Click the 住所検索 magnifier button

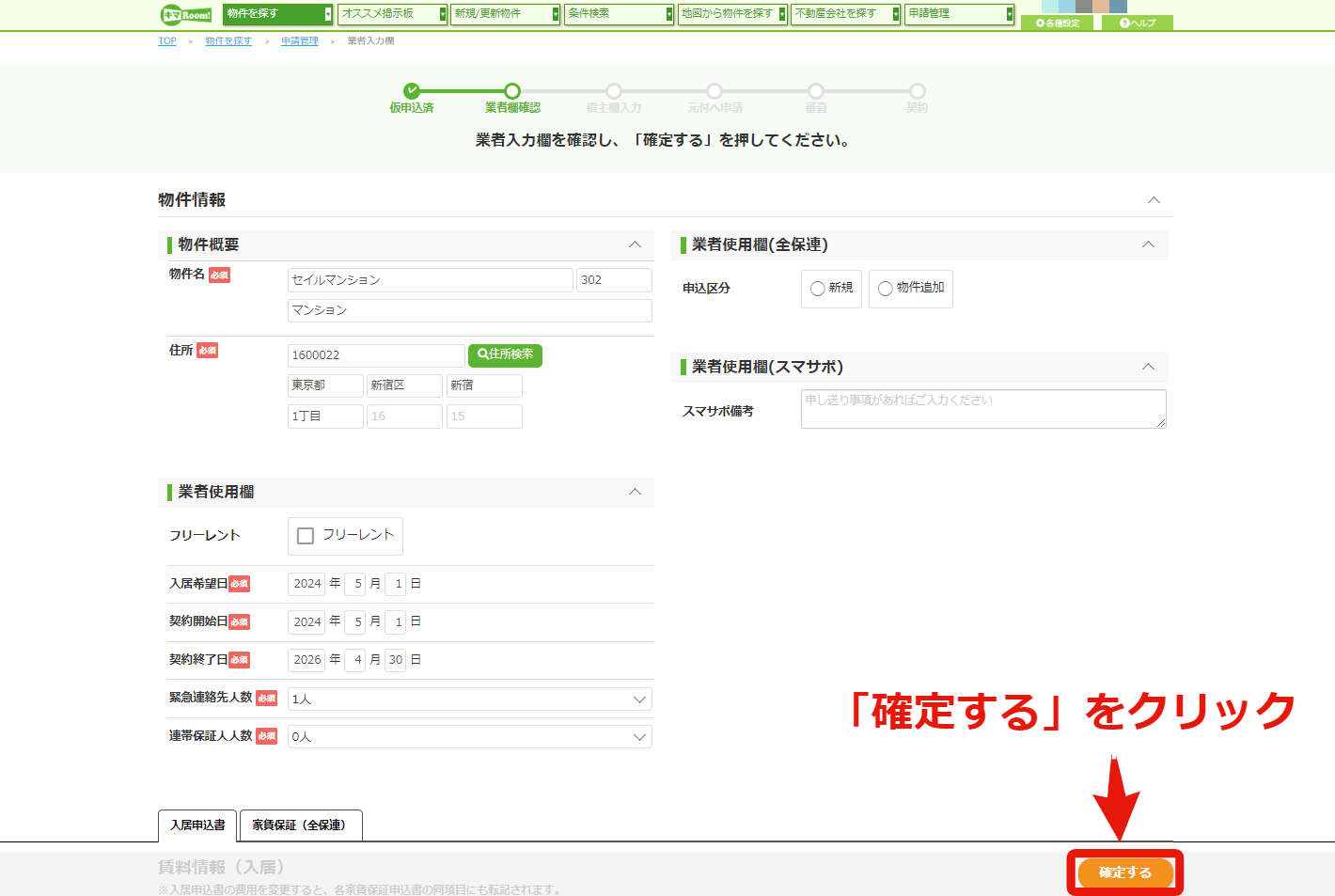[x=505, y=354]
